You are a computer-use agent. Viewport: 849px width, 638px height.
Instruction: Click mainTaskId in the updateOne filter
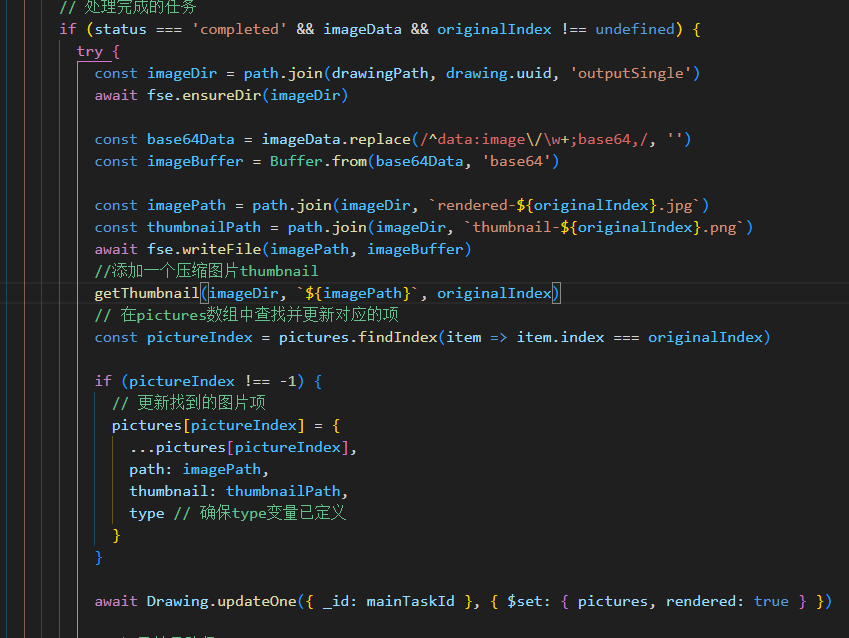click(410, 602)
